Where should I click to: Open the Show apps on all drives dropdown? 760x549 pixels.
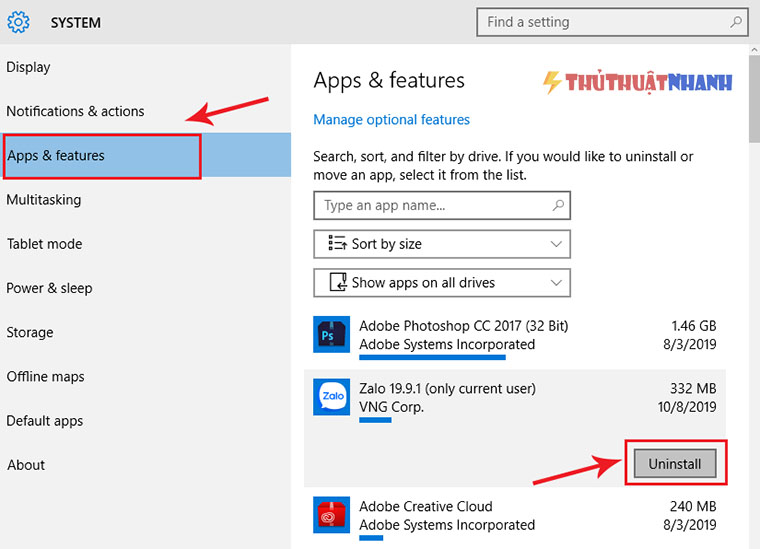click(442, 282)
